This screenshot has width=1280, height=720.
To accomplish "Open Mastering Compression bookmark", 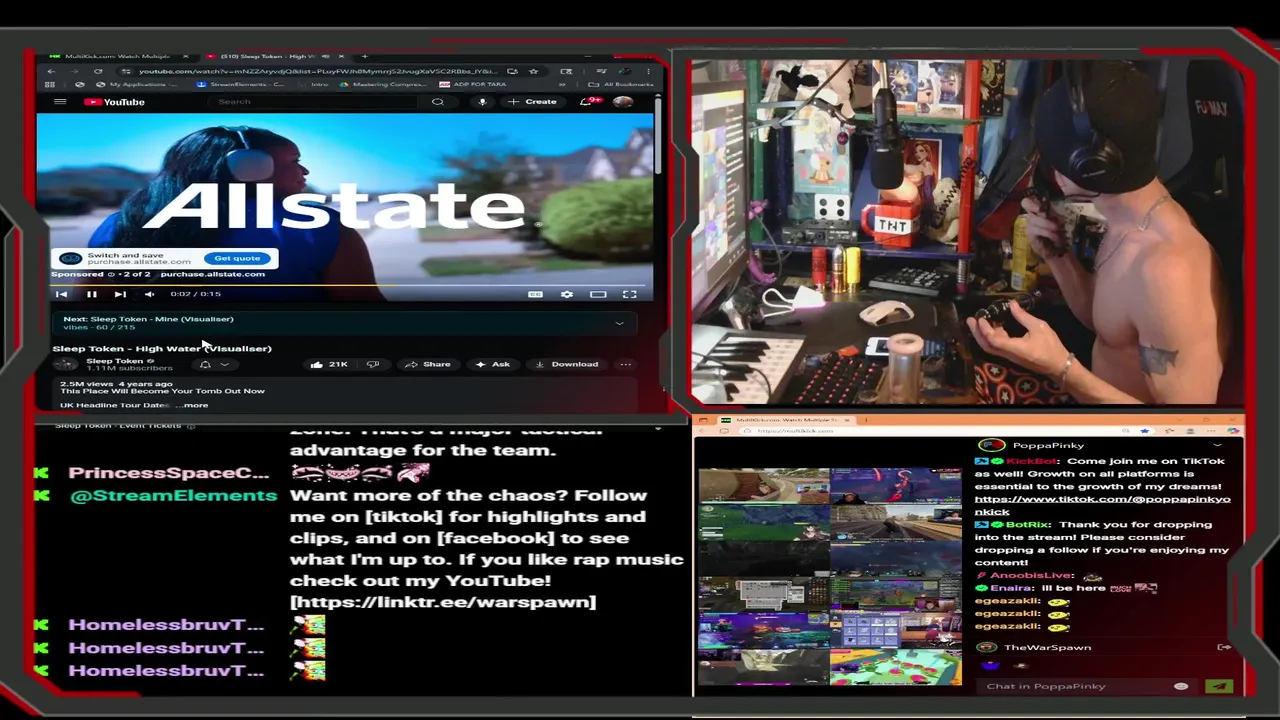I will 385,85.
